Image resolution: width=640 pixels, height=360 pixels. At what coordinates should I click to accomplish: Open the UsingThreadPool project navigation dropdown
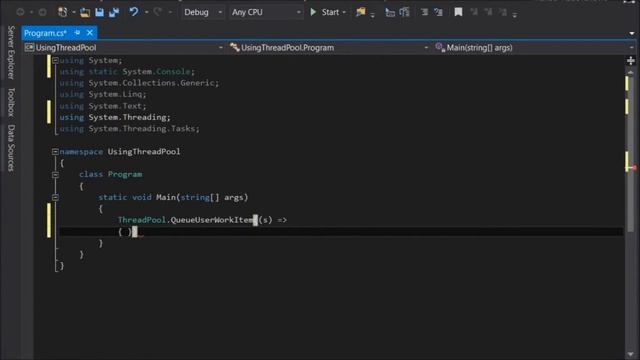tap(124, 48)
